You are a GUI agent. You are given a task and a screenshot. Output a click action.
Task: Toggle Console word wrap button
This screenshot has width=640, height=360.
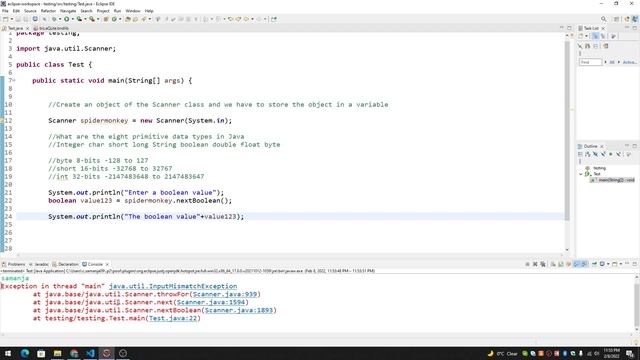[x=569, y=264]
